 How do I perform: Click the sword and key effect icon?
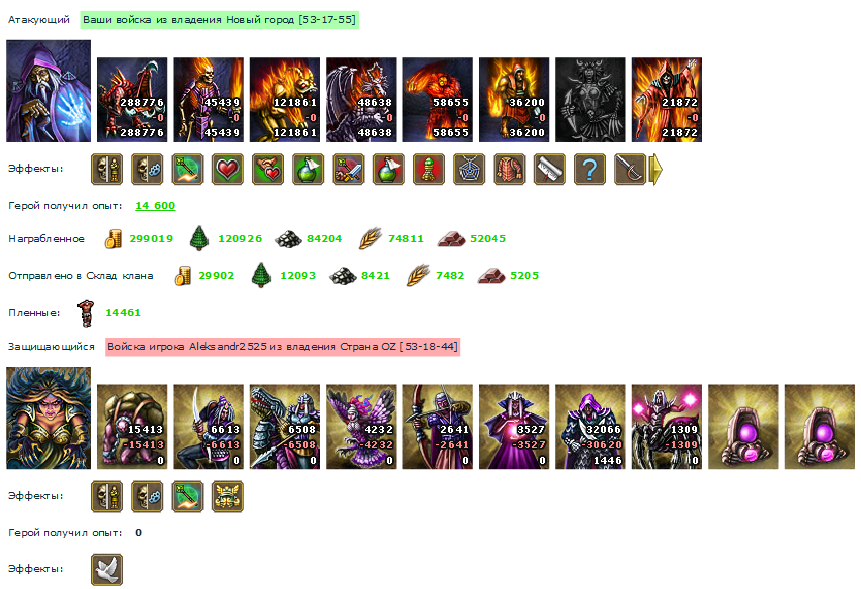tap(348, 169)
